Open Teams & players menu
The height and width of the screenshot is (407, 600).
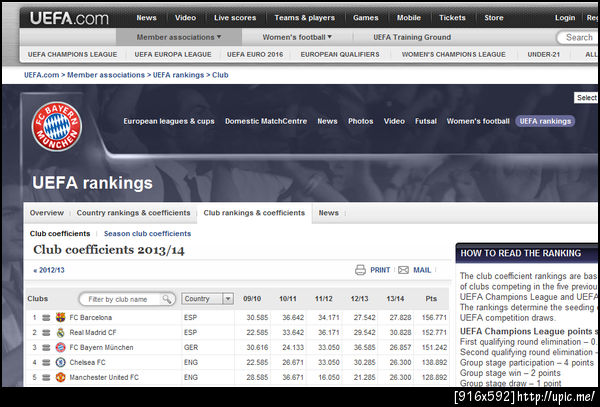click(305, 18)
